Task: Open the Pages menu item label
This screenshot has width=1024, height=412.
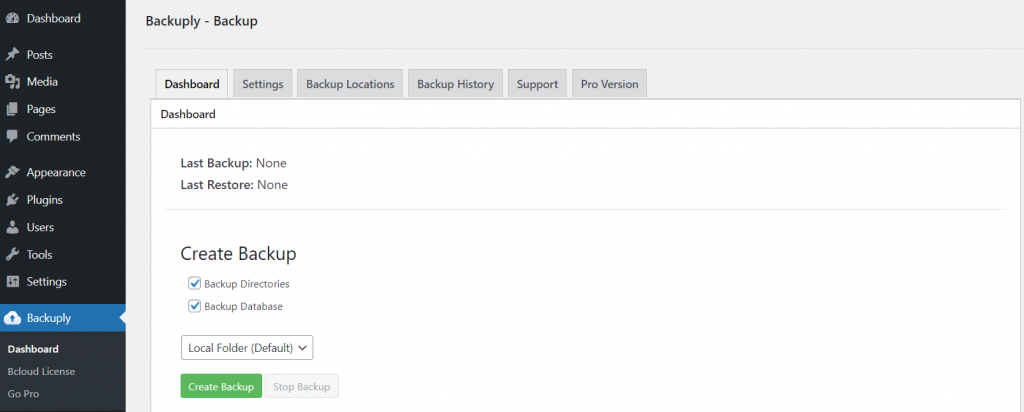Action: (41, 110)
